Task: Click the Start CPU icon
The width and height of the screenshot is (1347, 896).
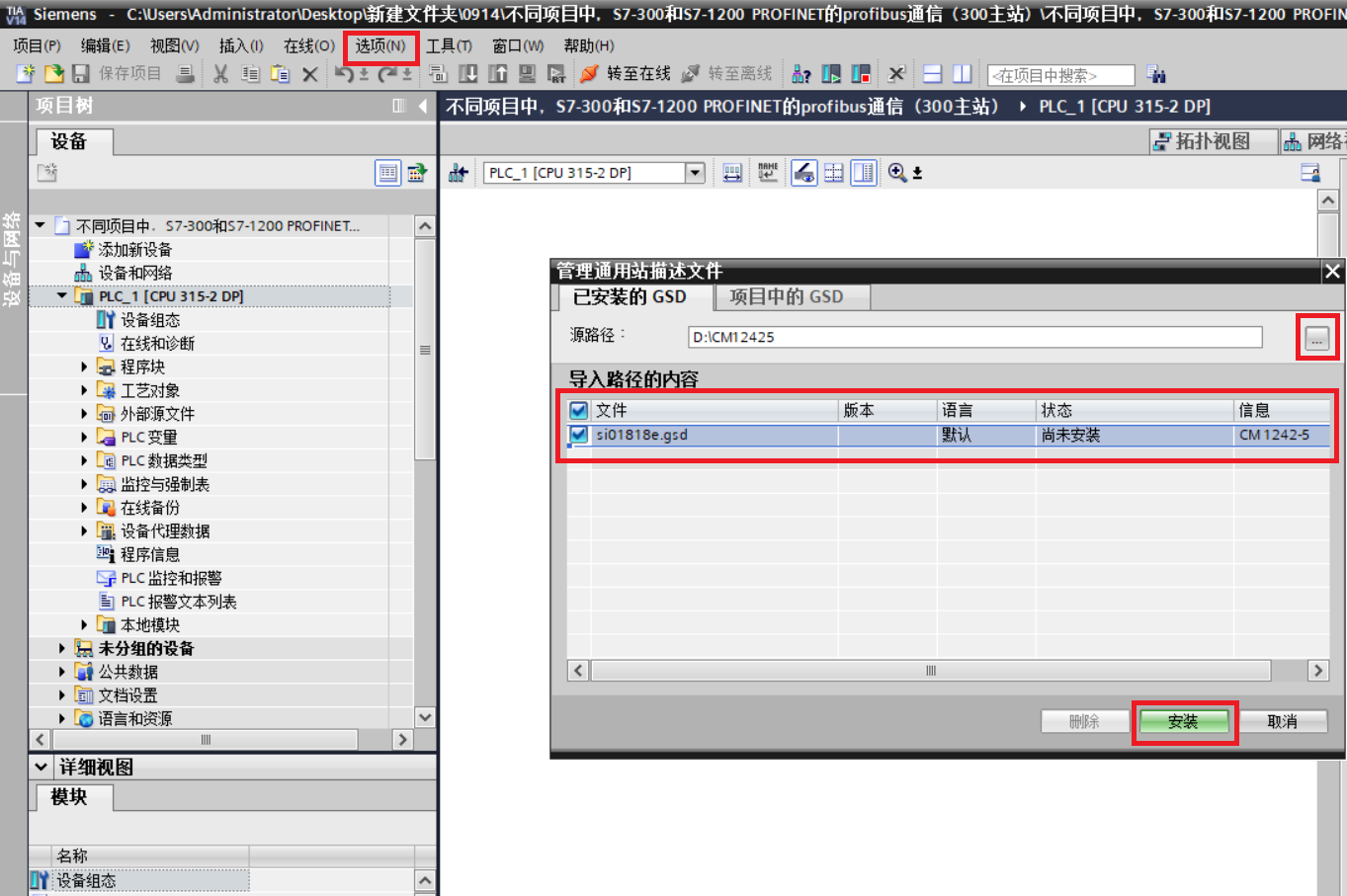Action: coord(831,74)
